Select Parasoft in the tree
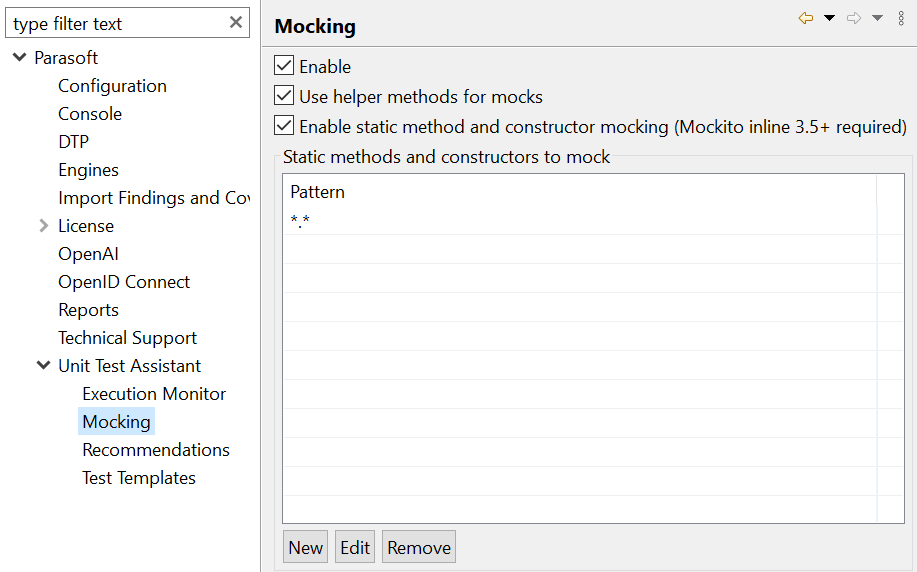 click(66, 57)
